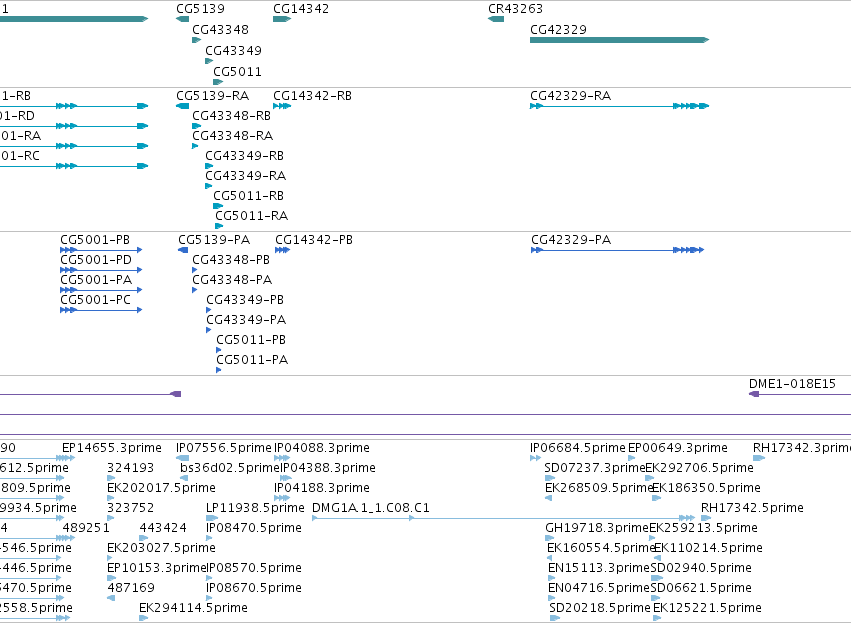Click EST EK125221.5prime
Screen dimensions: 851x623
[x=707, y=608]
